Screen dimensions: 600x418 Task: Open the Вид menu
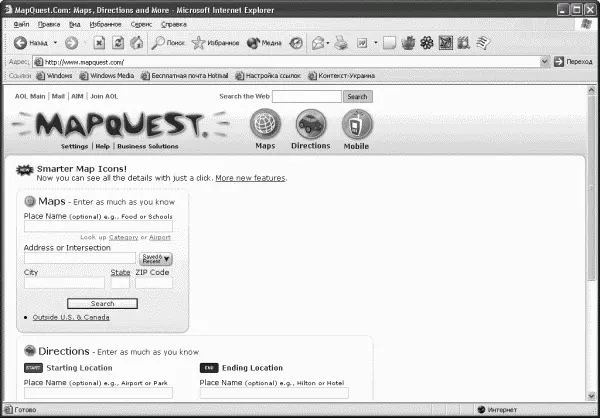tap(75, 24)
